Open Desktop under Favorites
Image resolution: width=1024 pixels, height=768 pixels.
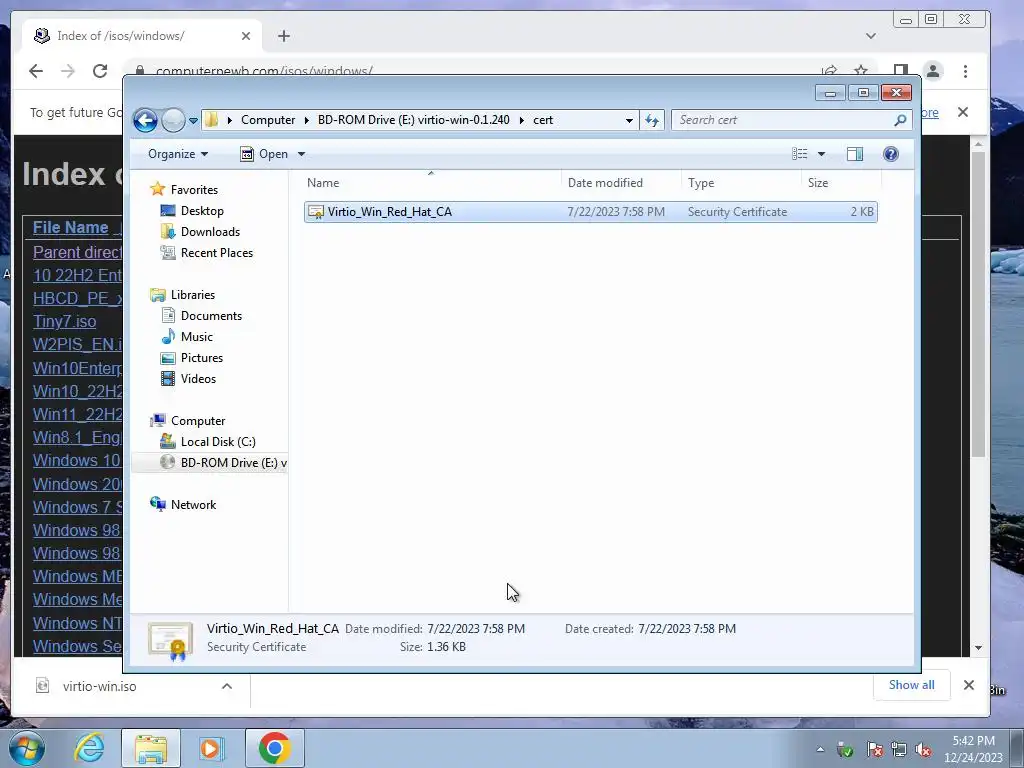click(x=202, y=211)
